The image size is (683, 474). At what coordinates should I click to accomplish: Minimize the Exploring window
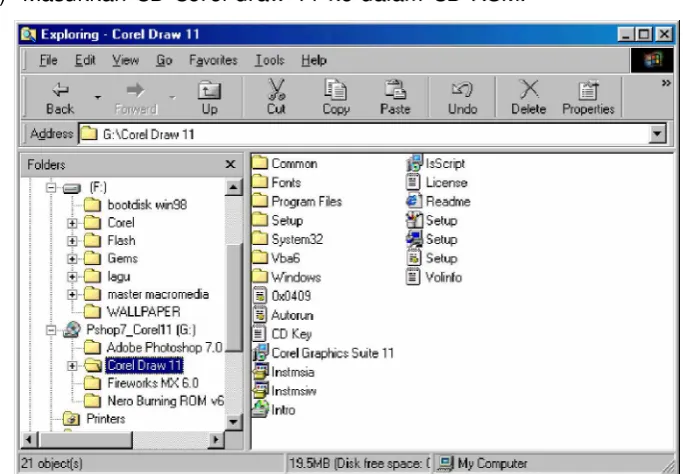[x=626, y=34]
